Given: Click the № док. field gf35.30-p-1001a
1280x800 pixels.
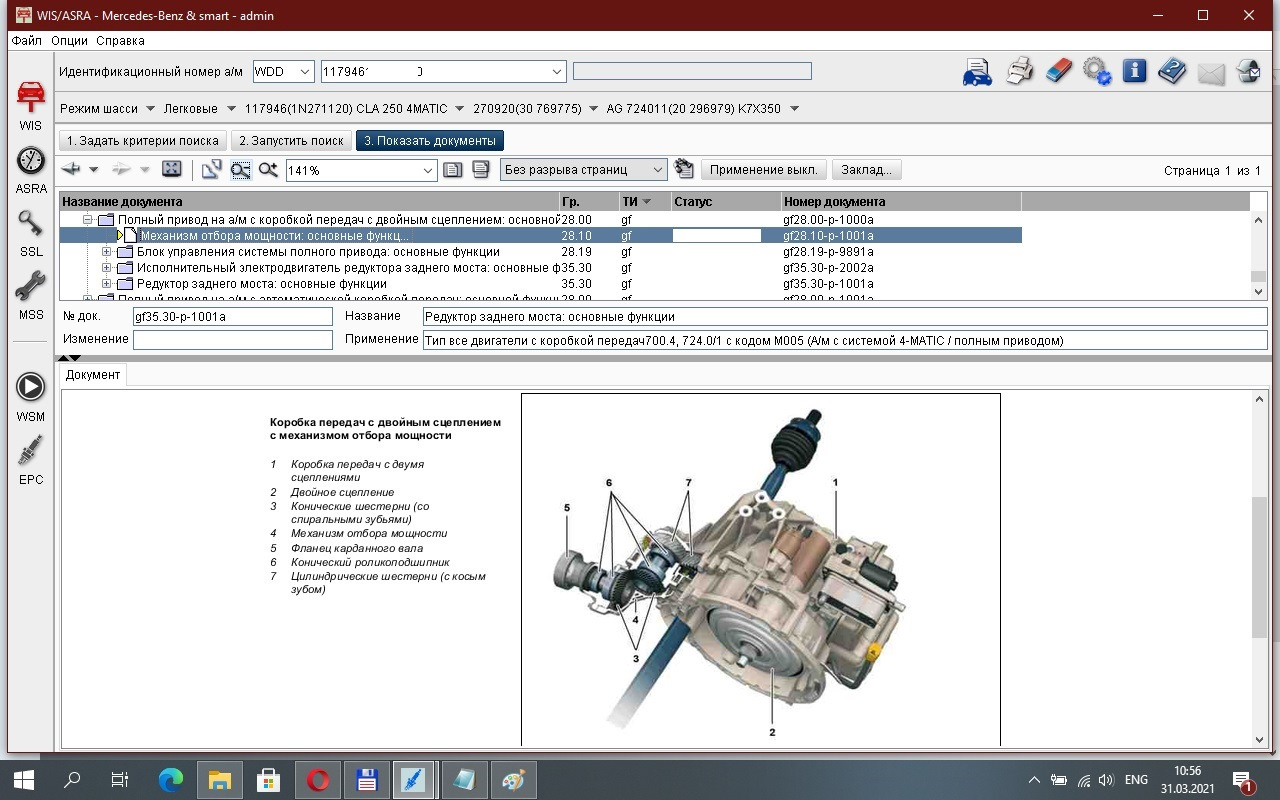Looking at the screenshot, I should (x=232, y=316).
